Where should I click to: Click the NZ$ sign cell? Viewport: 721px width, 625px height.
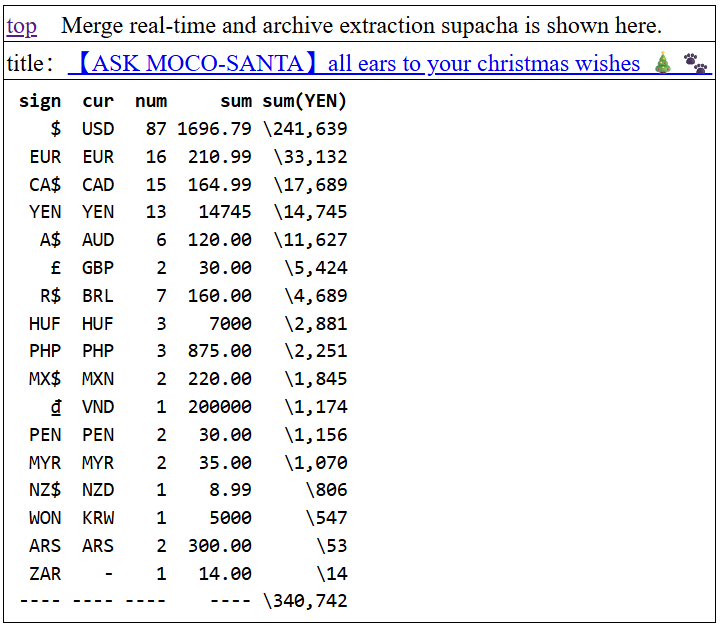coord(45,490)
